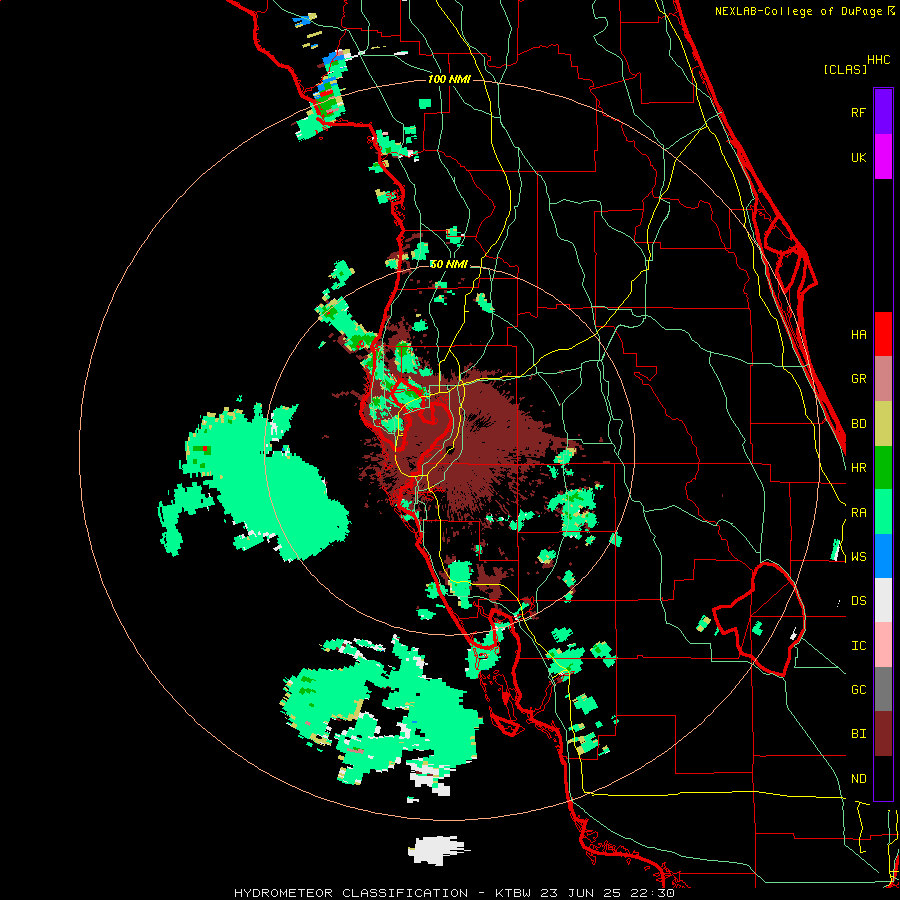Click the HA legend label

pyautogui.click(x=858, y=334)
